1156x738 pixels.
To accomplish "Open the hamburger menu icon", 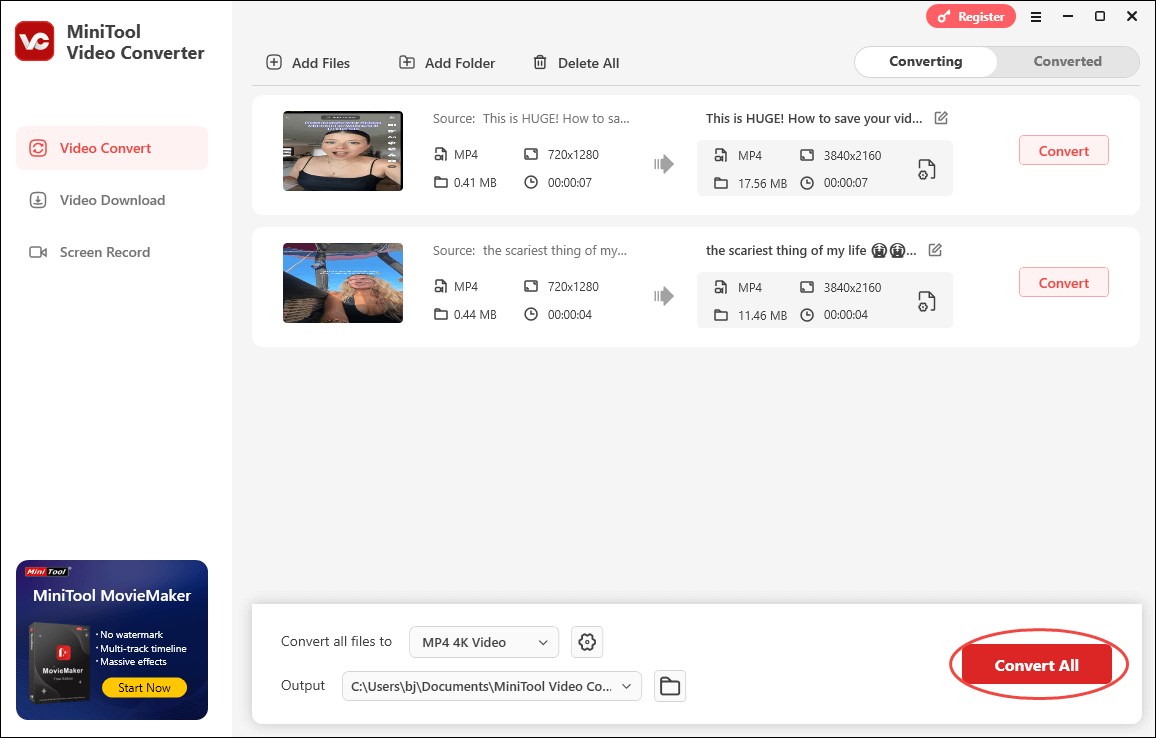I will (1036, 17).
